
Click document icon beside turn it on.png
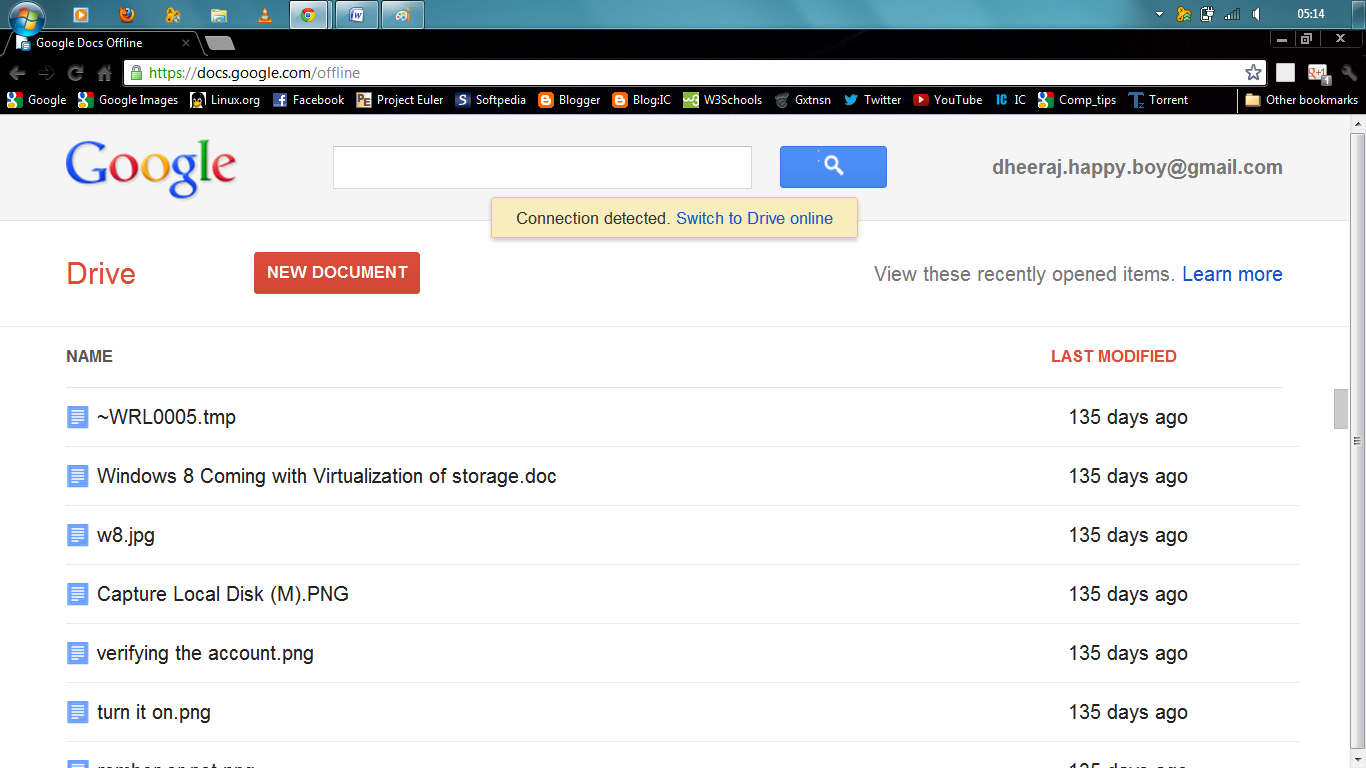78,712
